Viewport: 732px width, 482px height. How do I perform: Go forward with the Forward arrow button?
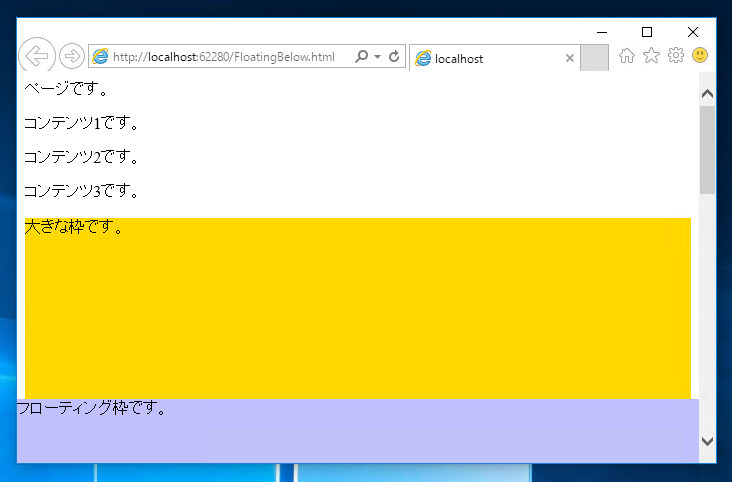[x=72, y=57]
